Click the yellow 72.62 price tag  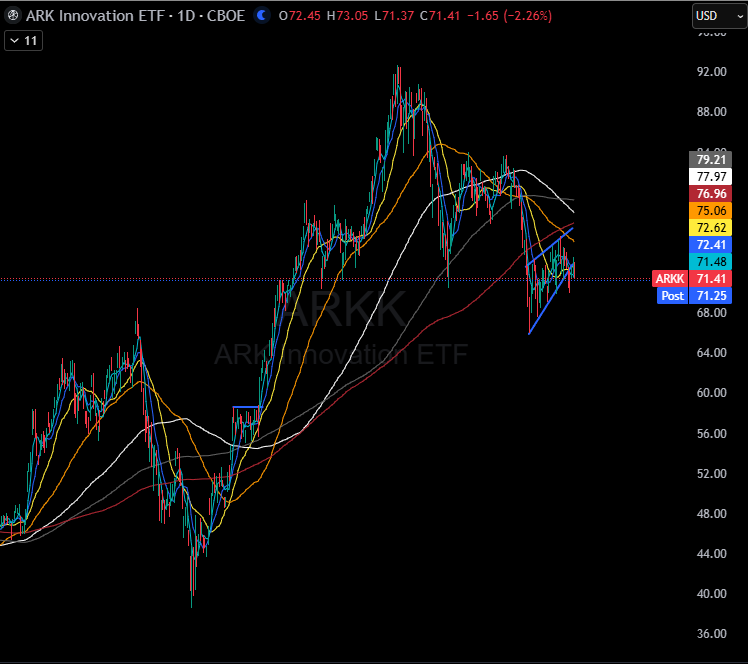click(711, 228)
